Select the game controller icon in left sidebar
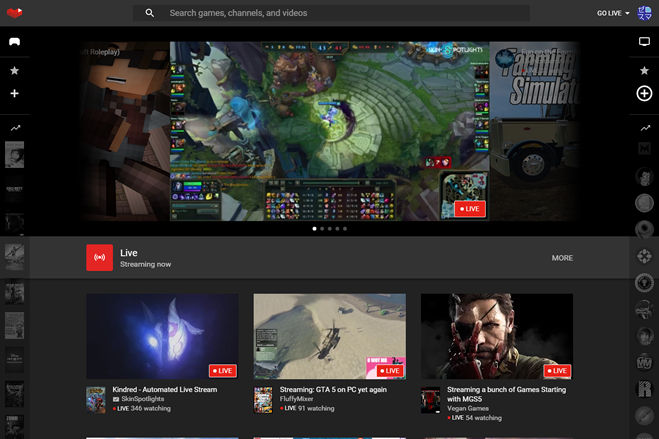Viewport: 659px width, 439px height. 15,41
